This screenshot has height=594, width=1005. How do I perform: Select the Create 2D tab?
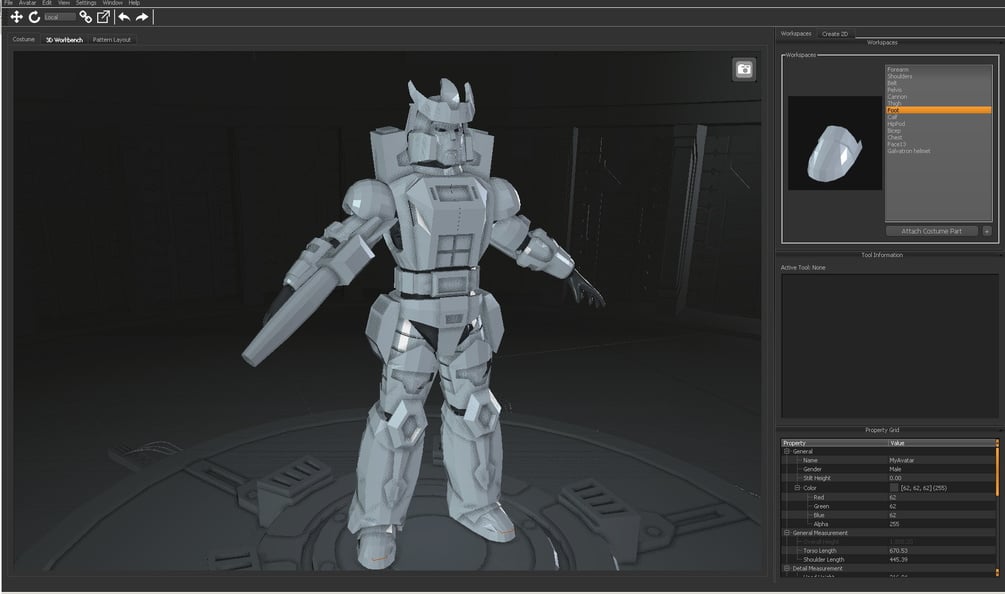tap(835, 34)
